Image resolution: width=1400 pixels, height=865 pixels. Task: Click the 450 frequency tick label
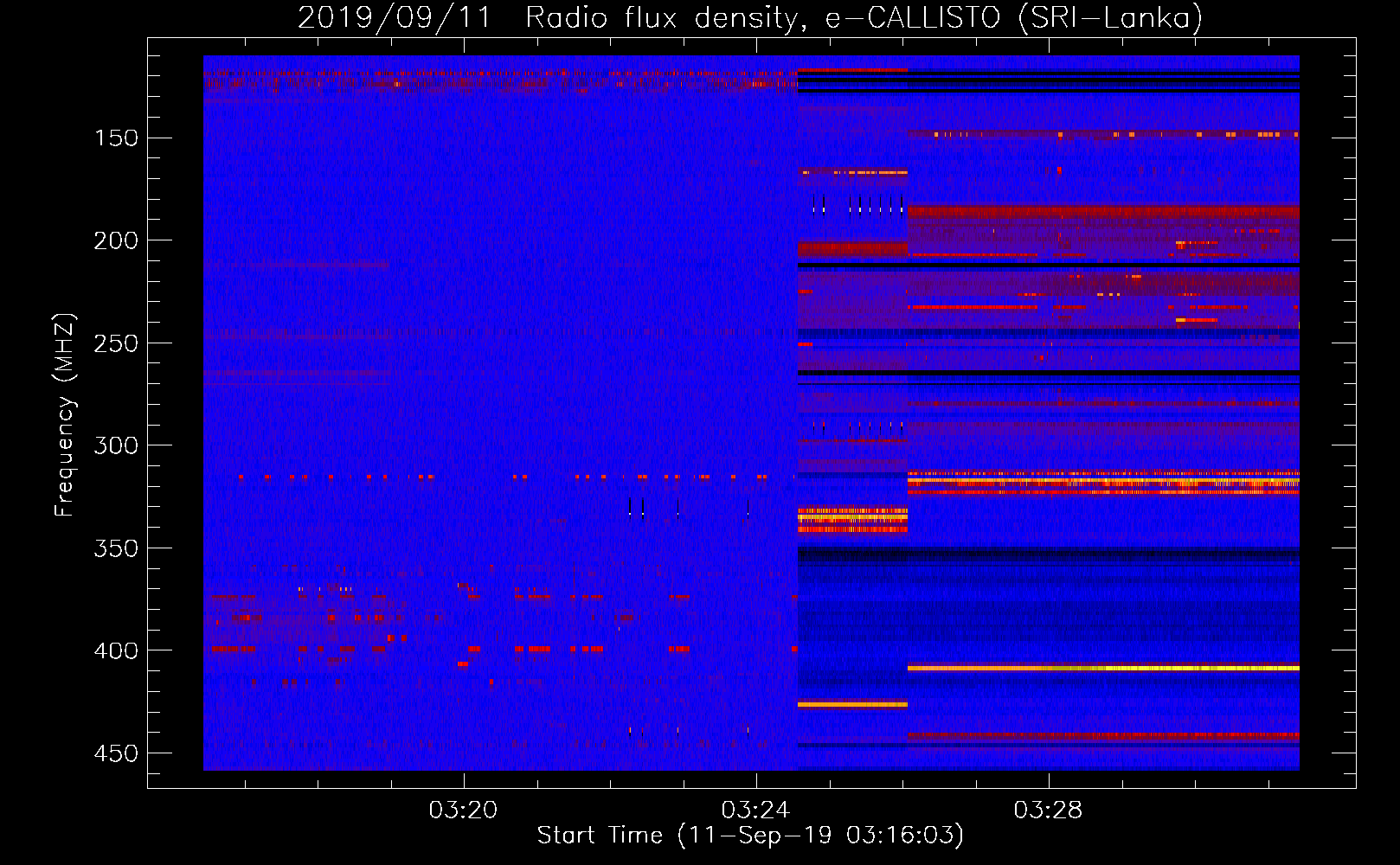click(x=116, y=753)
